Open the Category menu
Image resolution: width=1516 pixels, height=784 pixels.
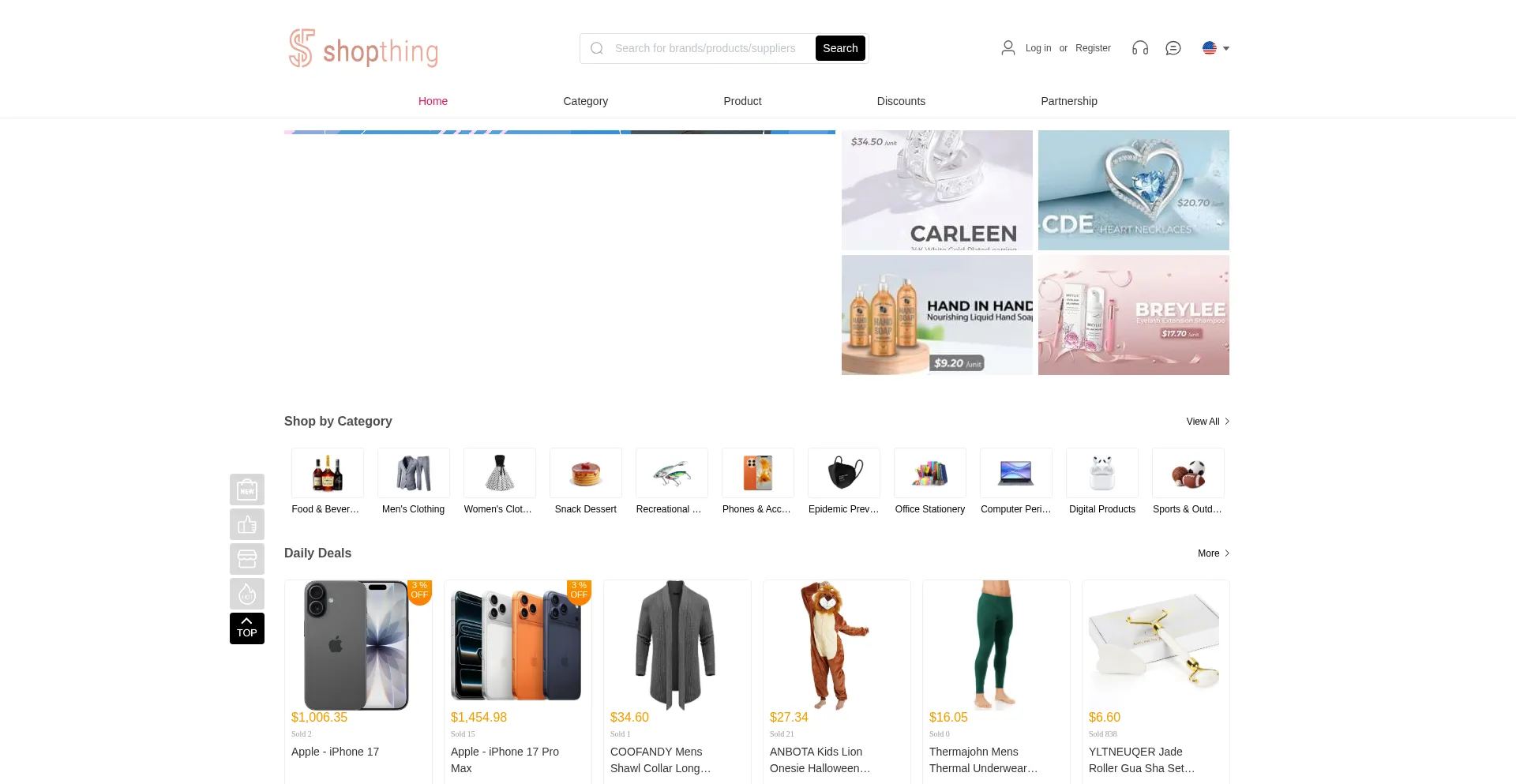pos(586,101)
